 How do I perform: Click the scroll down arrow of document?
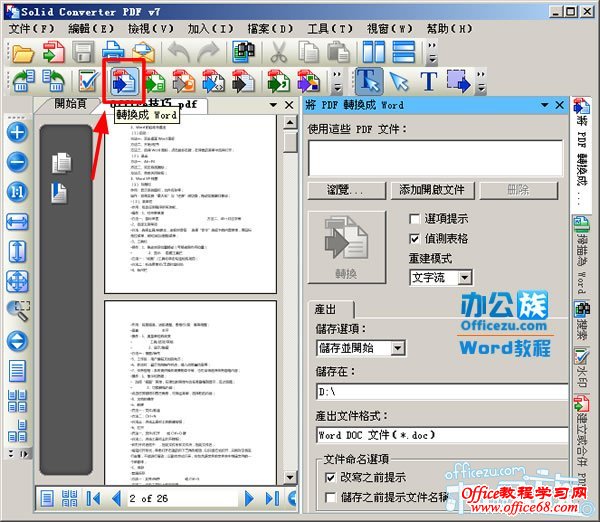[290, 477]
